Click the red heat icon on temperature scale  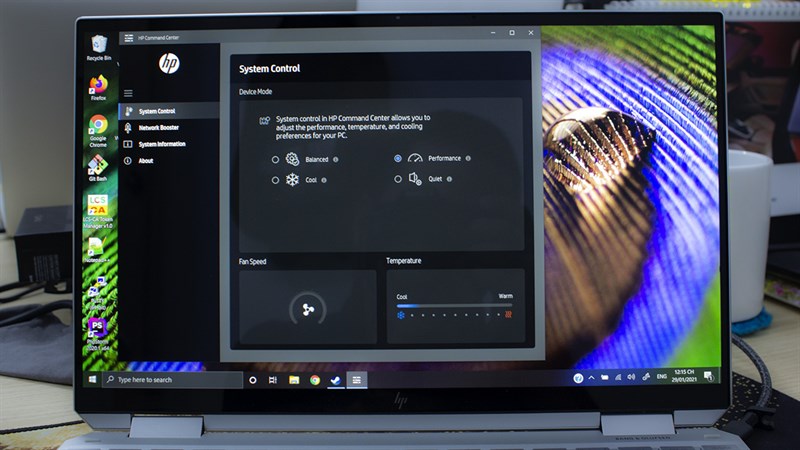508,314
